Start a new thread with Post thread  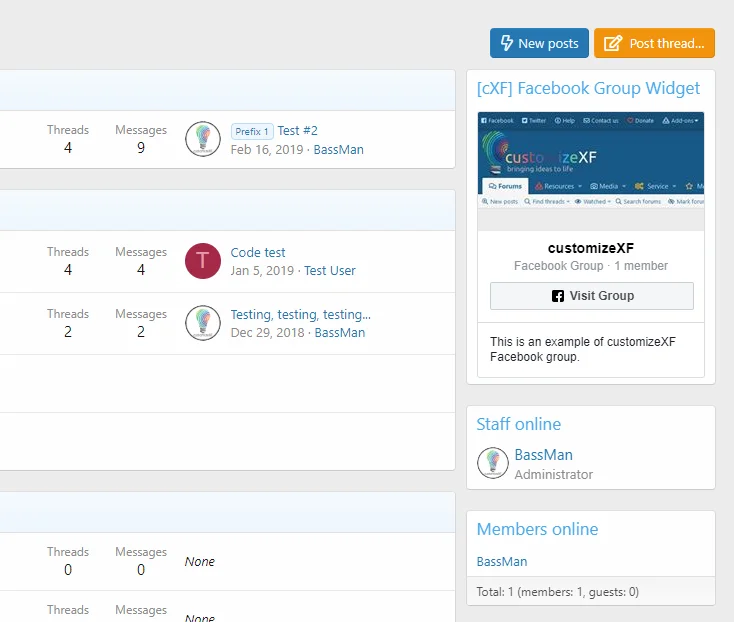[654, 43]
